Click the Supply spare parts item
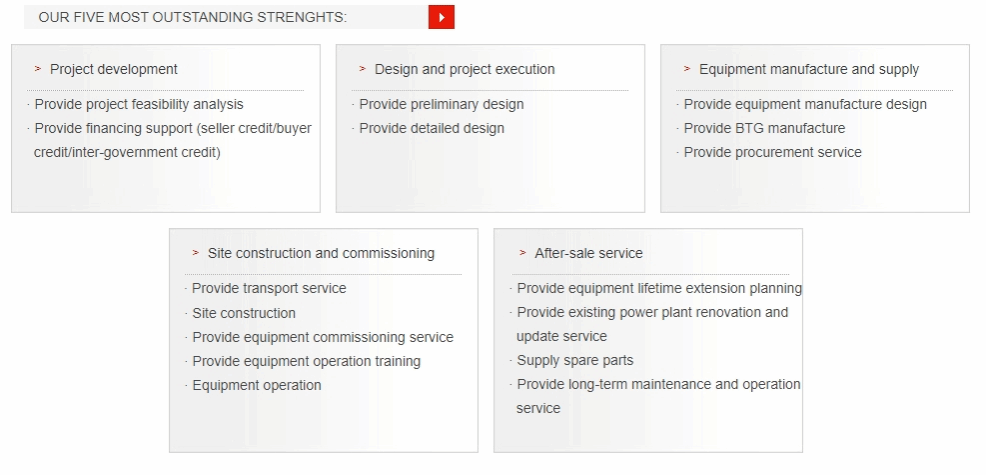The image size is (986, 475). click(x=575, y=360)
